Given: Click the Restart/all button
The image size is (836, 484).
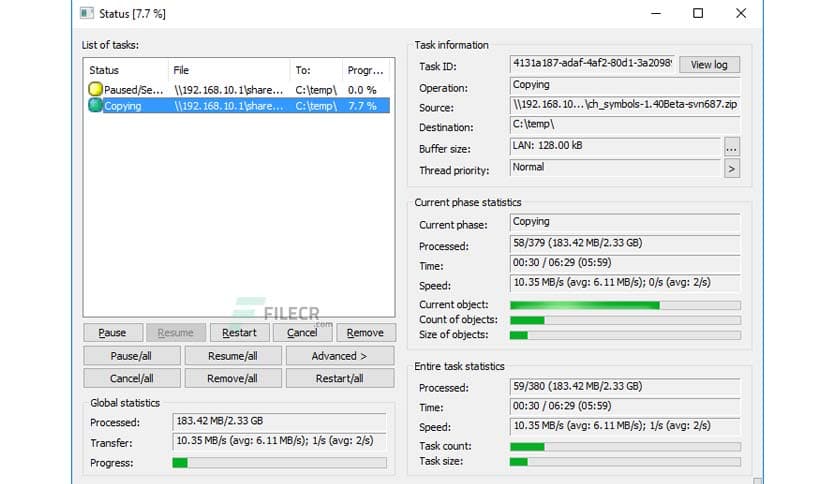Looking at the screenshot, I should click(339, 379).
